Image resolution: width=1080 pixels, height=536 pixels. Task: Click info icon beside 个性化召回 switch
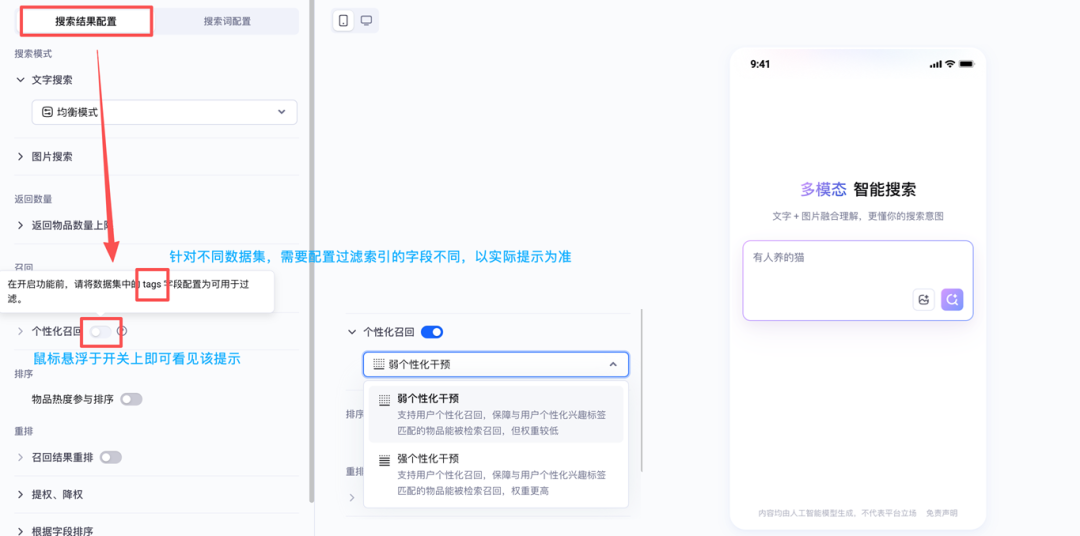point(122,331)
